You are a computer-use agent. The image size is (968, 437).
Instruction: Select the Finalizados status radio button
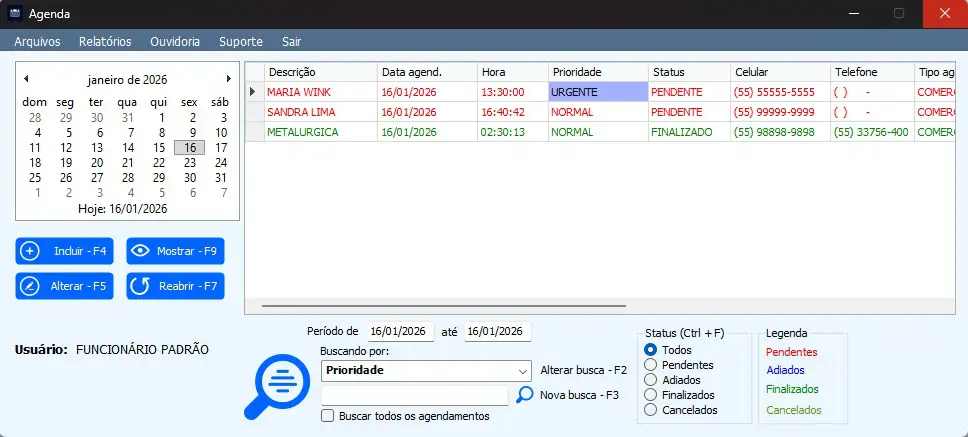coord(651,395)
